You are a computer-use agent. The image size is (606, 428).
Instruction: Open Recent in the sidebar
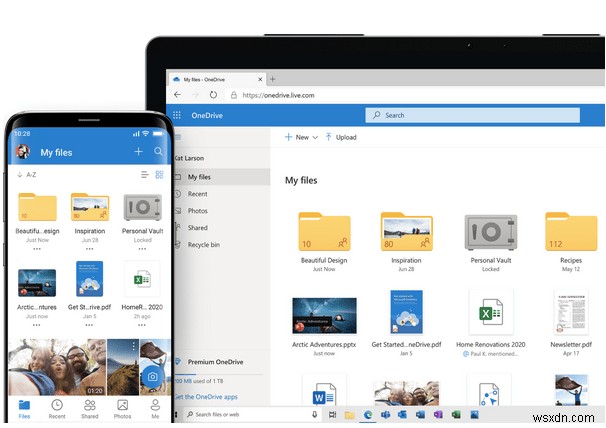pos(197,194)
